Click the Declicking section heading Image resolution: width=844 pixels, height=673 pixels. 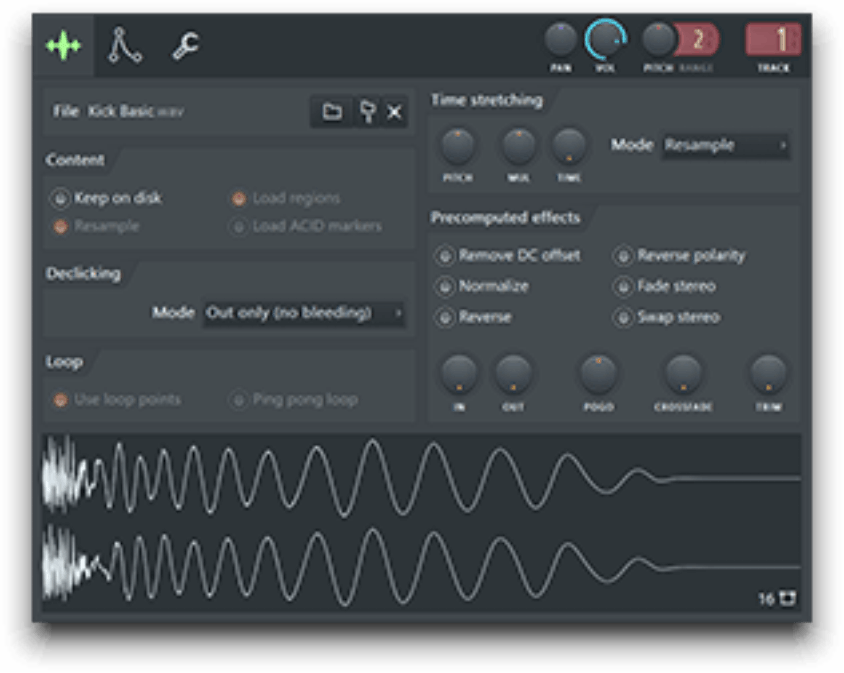tap(83, 274)
